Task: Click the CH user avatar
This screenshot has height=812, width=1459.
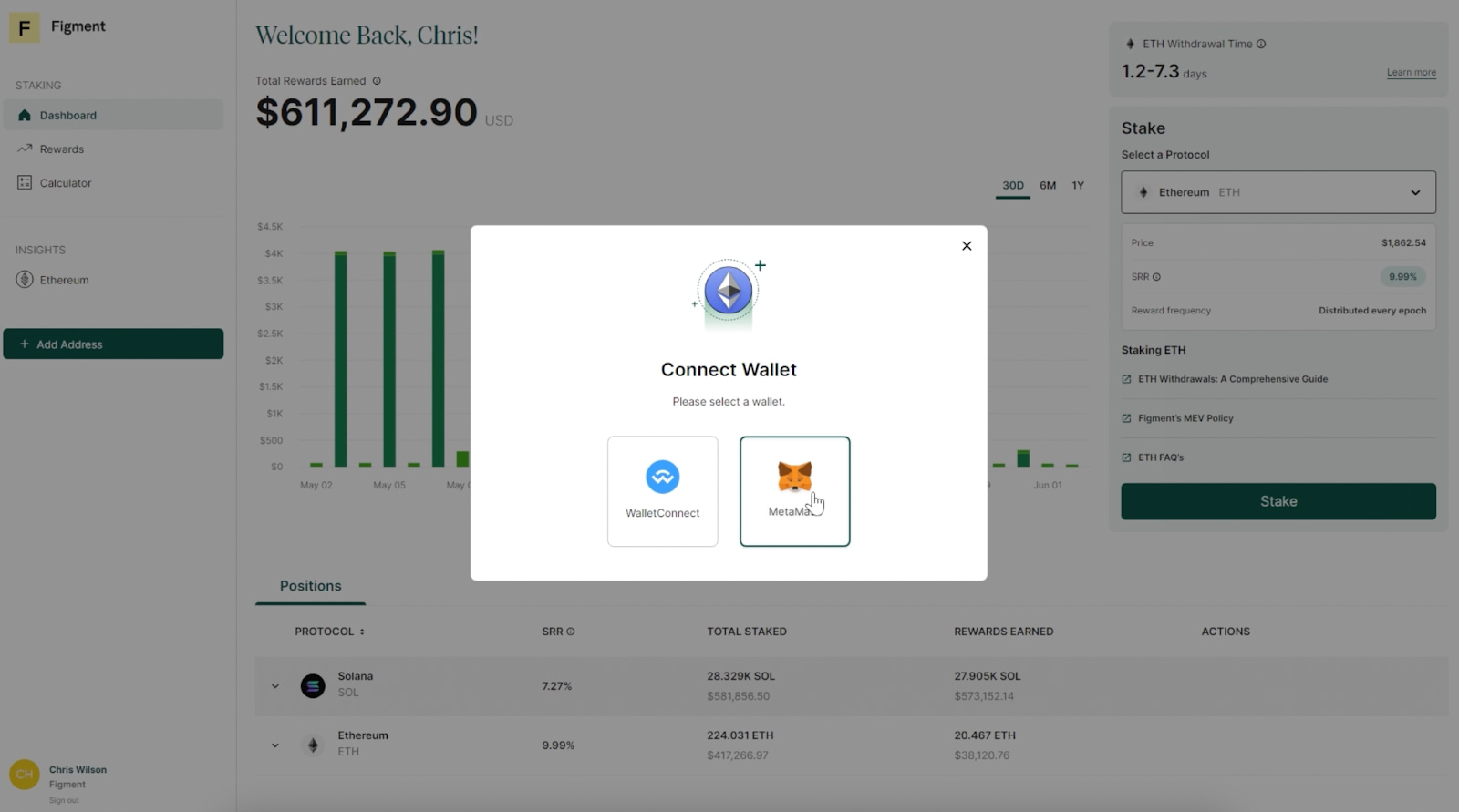Action: point(25,775)
